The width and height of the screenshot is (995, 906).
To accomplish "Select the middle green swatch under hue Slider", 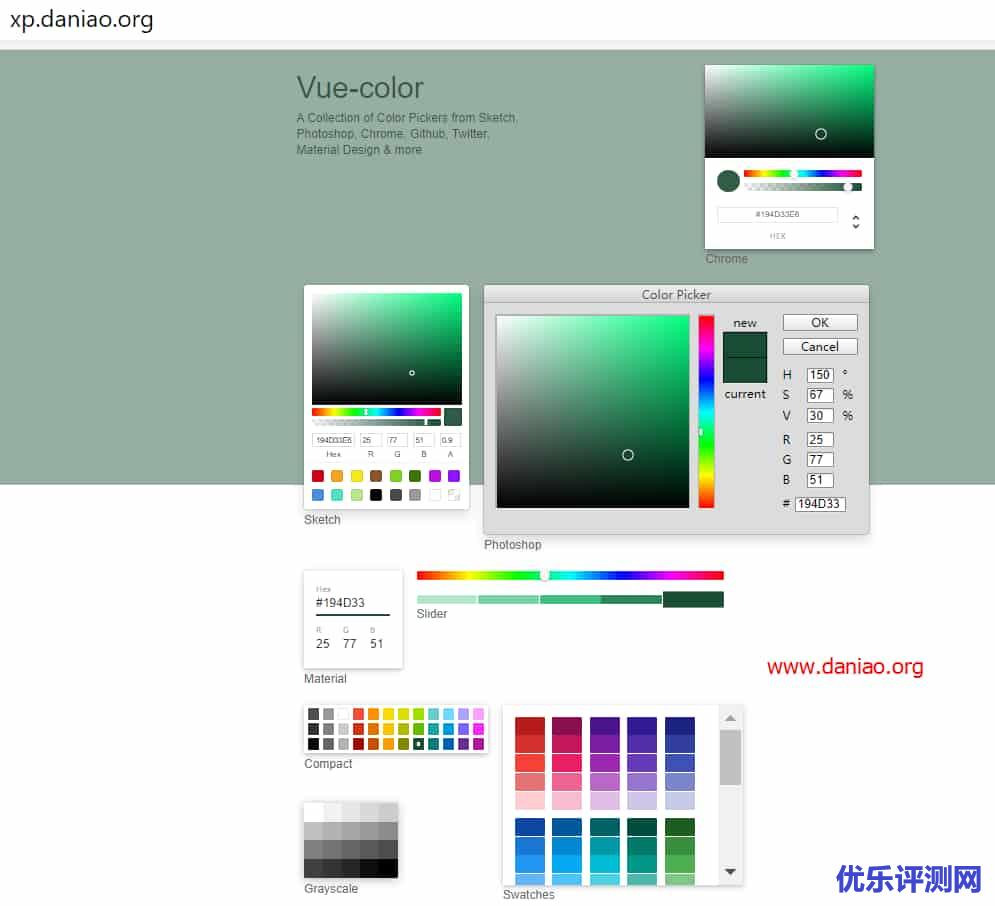I will click(570, 600).
